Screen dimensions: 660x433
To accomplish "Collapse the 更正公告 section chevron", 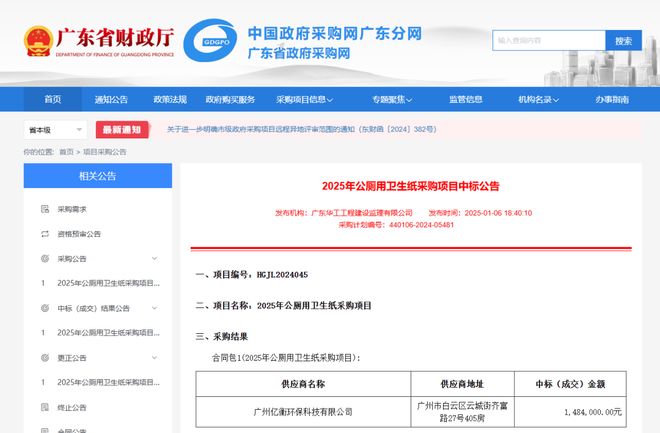I will (154, 358).
